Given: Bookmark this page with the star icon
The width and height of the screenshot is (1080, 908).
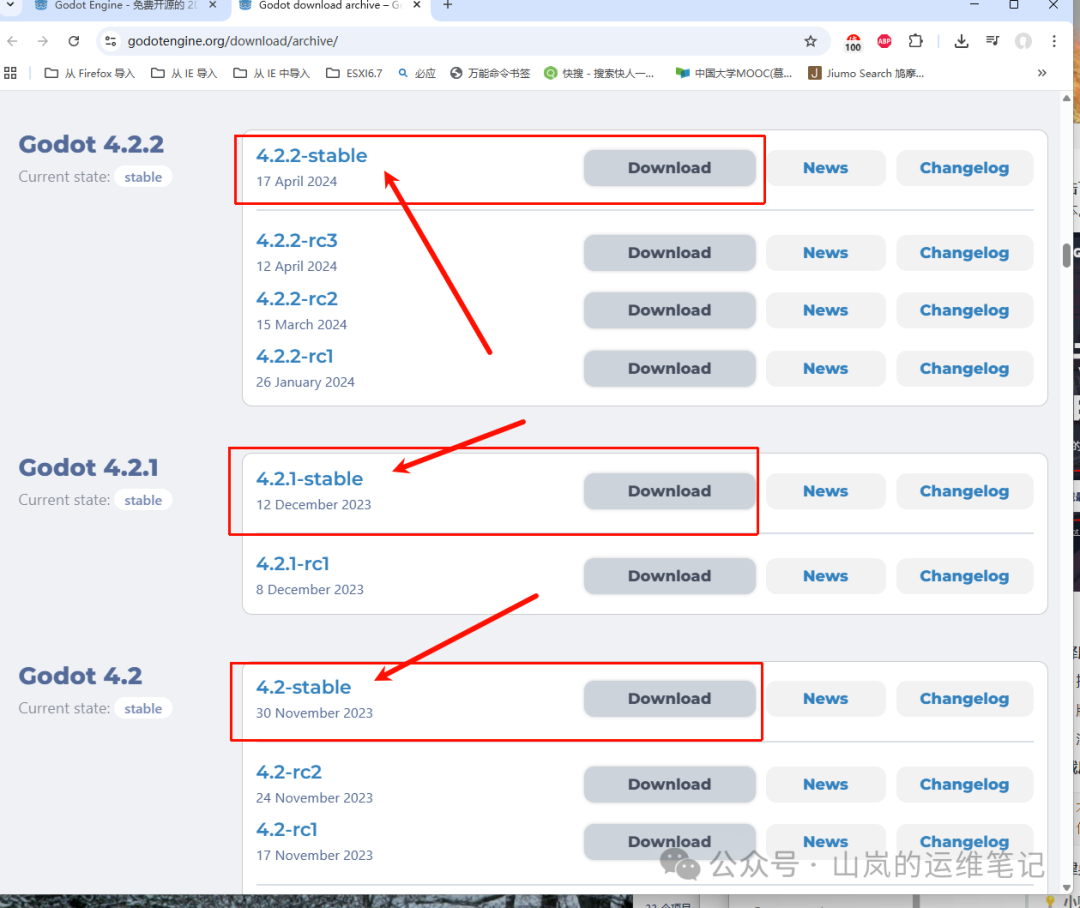Looking at the screenshot, I should [x=811, y=41].
